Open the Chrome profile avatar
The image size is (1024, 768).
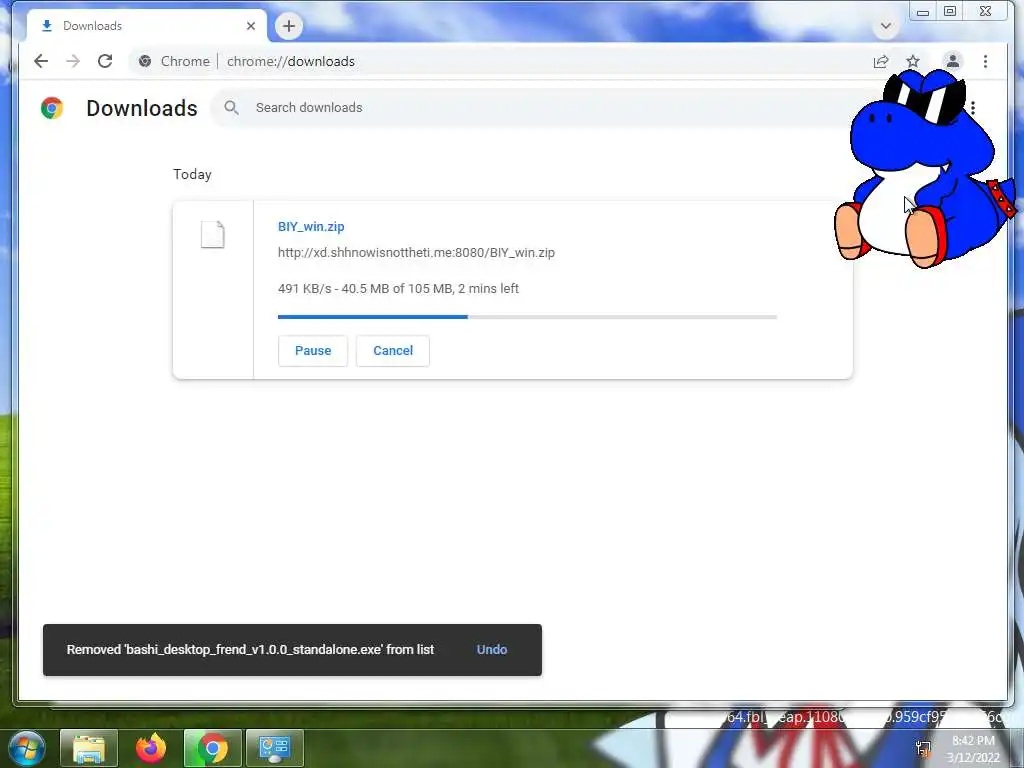[953, 61]
